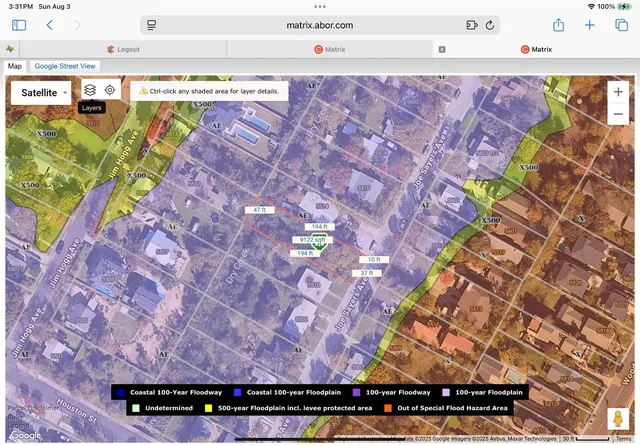Expand the Satellite map type dropdown
640x445 pixels.
[41, 92]
